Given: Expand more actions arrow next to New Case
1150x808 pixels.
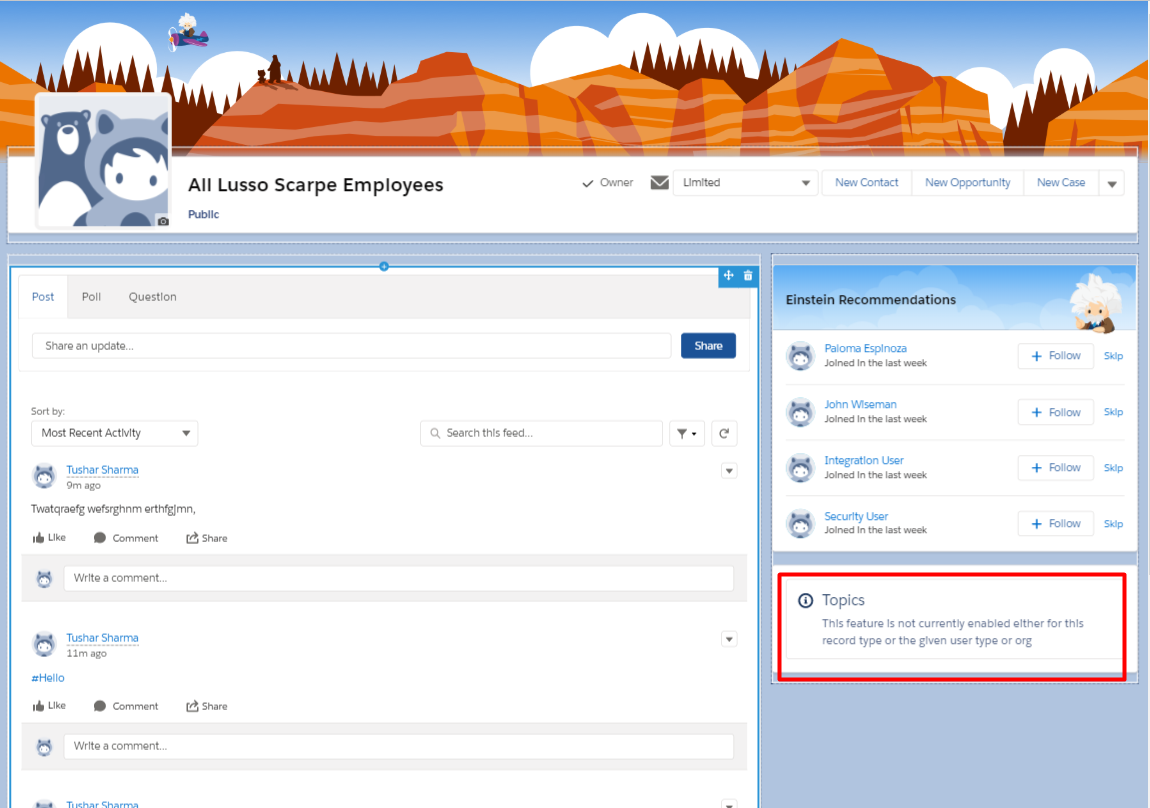Looking at the screenshot, I should click(1111, 183).
